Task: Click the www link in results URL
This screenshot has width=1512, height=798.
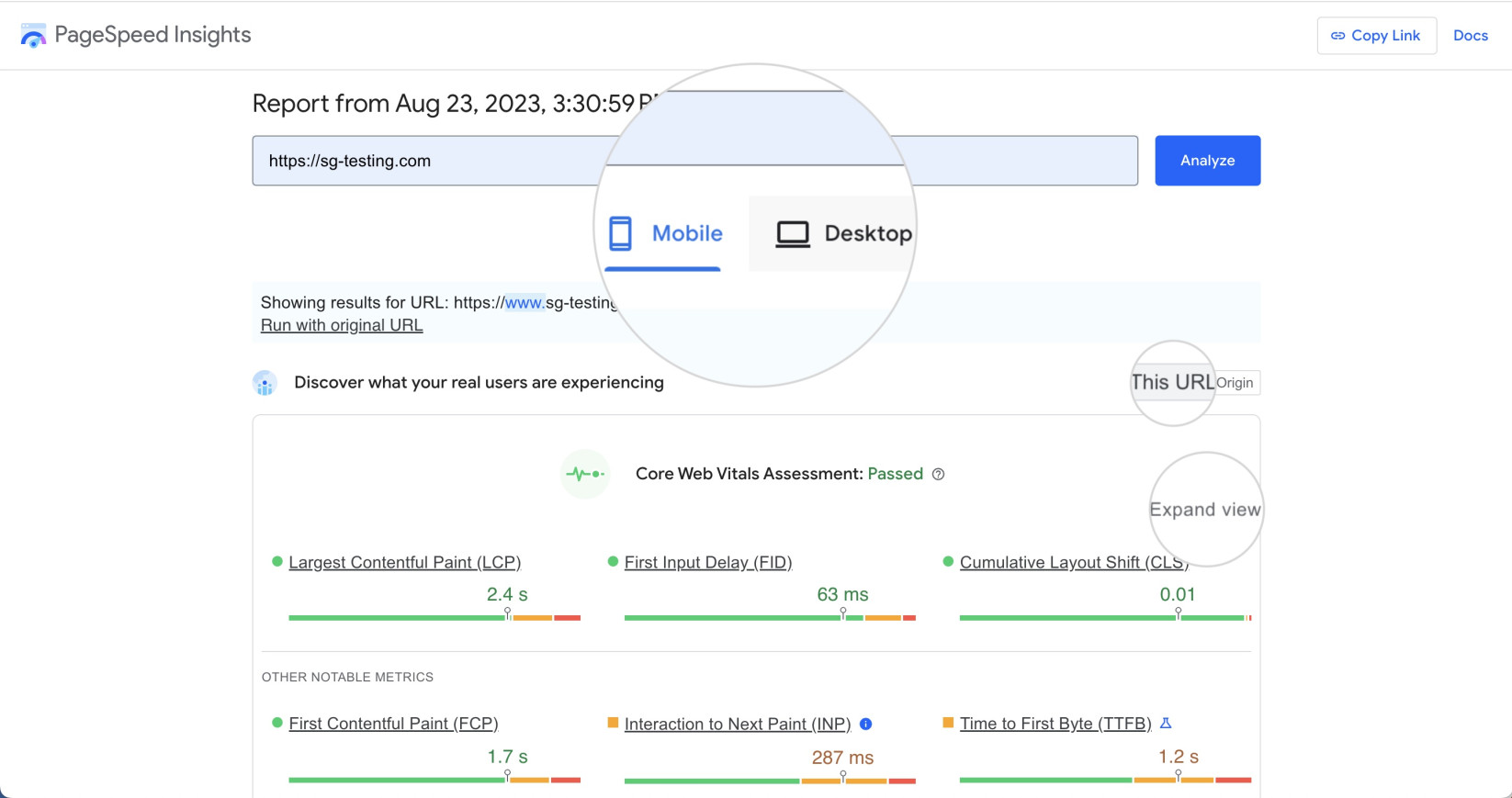Action: pyautogui.click(x=525, y=302)
